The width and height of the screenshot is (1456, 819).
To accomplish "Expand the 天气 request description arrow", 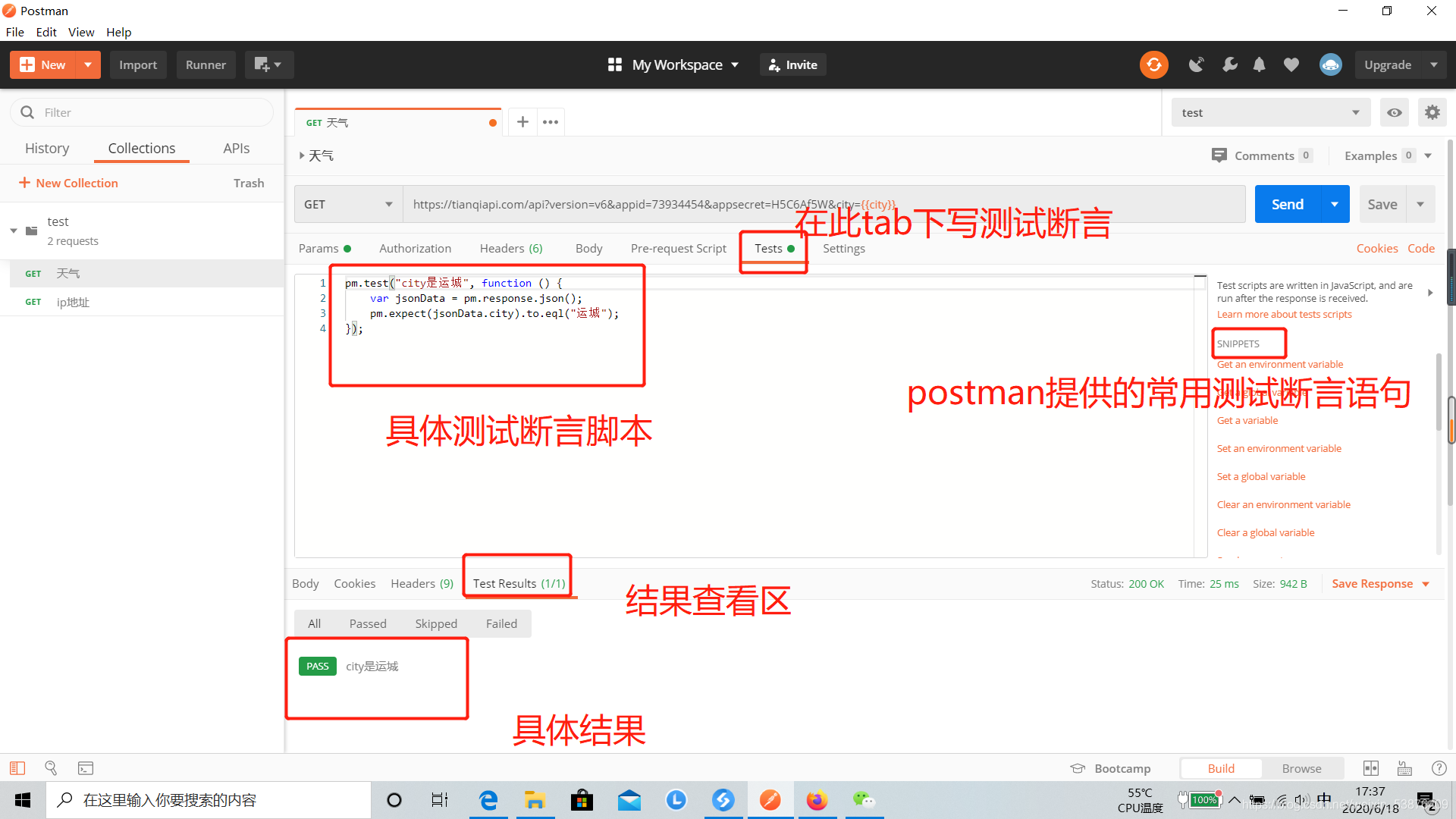I will point(302,155).
